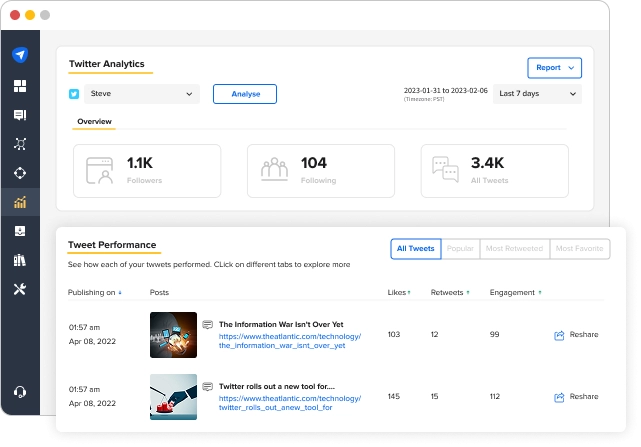Select the analytics bar chart sidebar icon

pyautogui.click(x=20, y=202)
